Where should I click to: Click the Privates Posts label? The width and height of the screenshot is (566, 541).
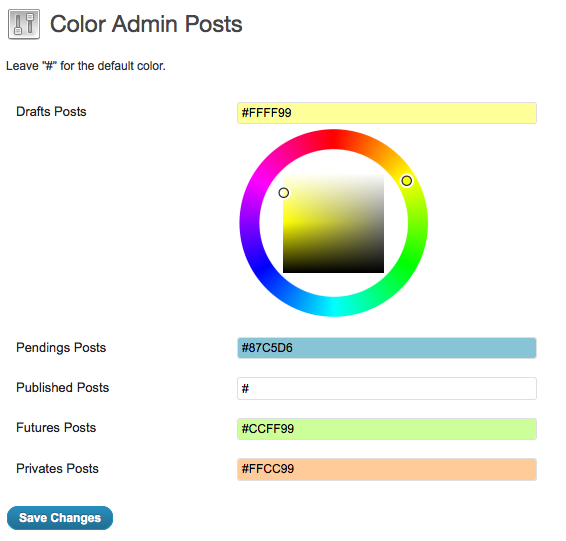(x=57, y=468)
